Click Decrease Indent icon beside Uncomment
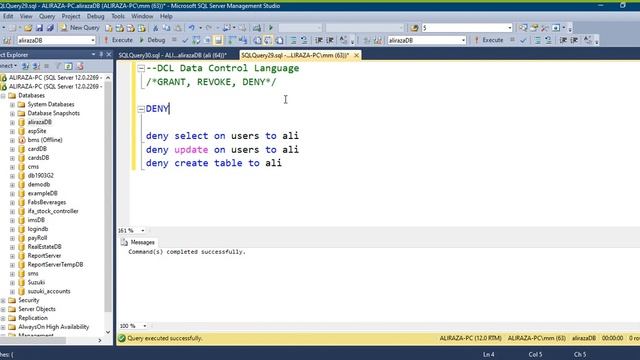 point(318,40)
